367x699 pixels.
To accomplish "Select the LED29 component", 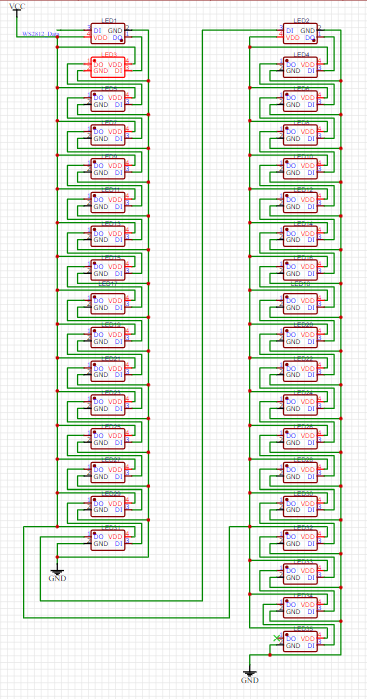I will click(108, 506).
